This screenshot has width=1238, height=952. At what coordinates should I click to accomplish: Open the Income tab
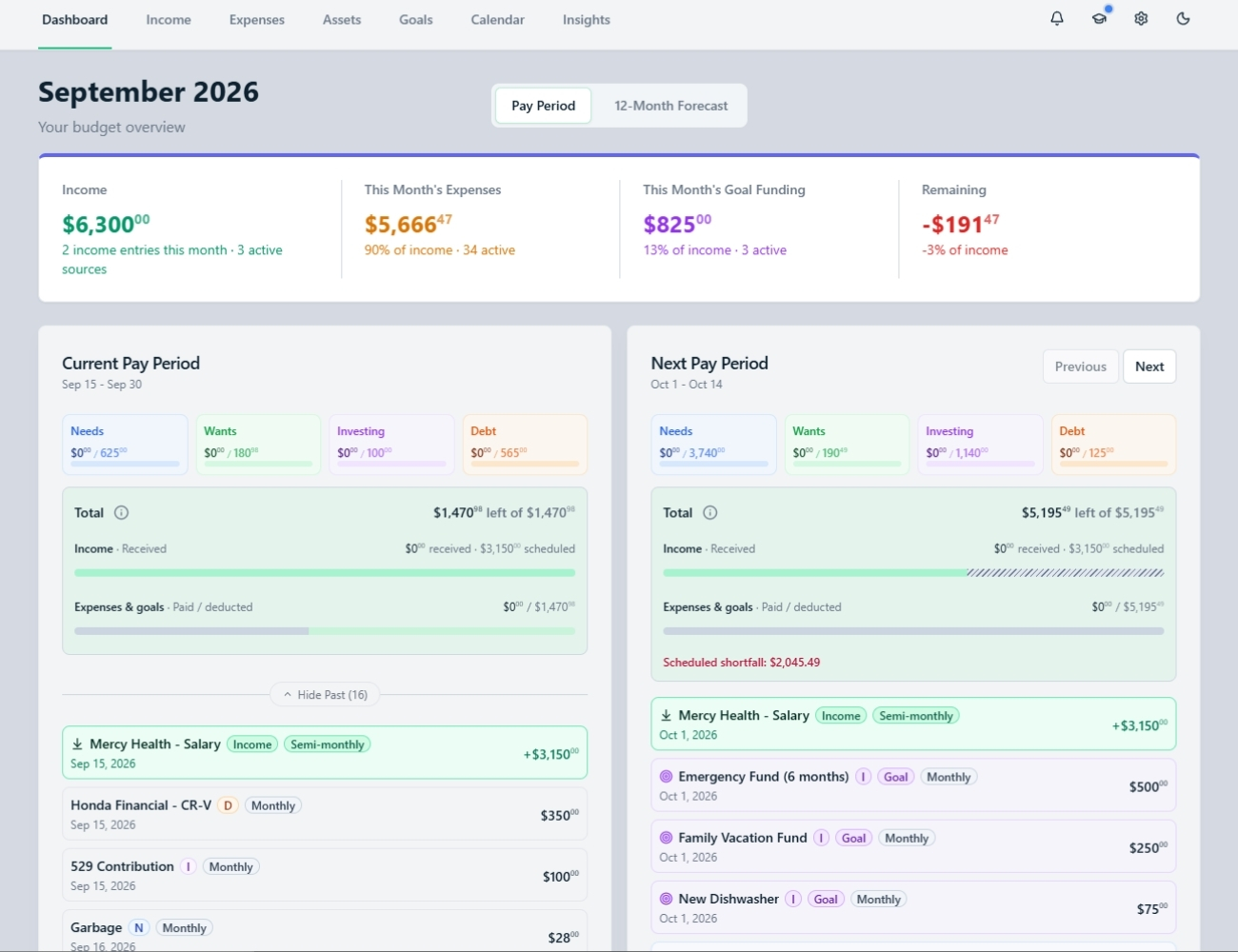tap(169, 20)
